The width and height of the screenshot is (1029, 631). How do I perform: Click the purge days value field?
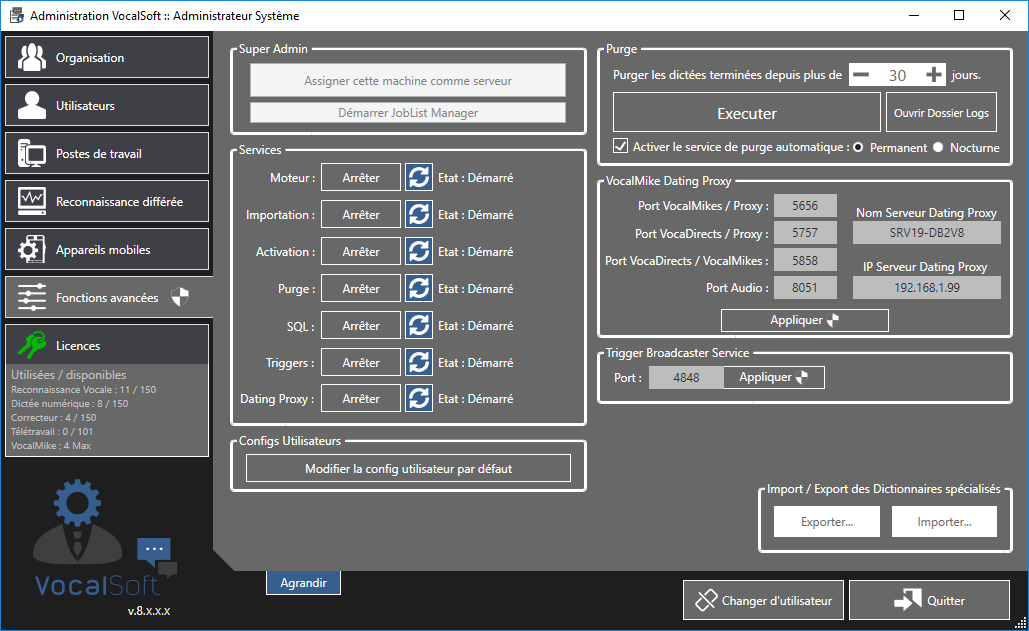(x=897, y=75)
